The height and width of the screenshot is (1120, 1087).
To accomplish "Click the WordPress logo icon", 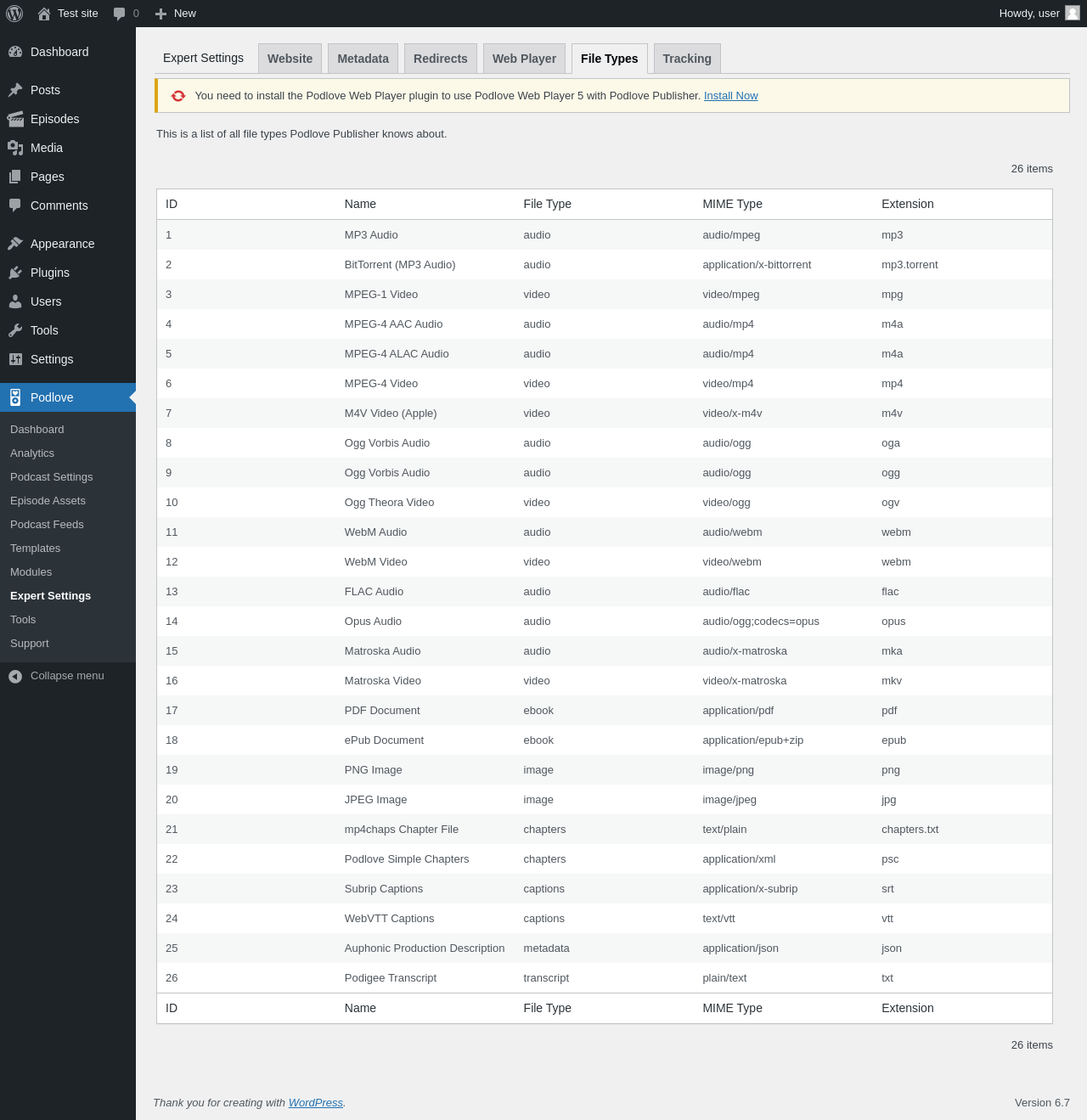I will pos(14,14).
